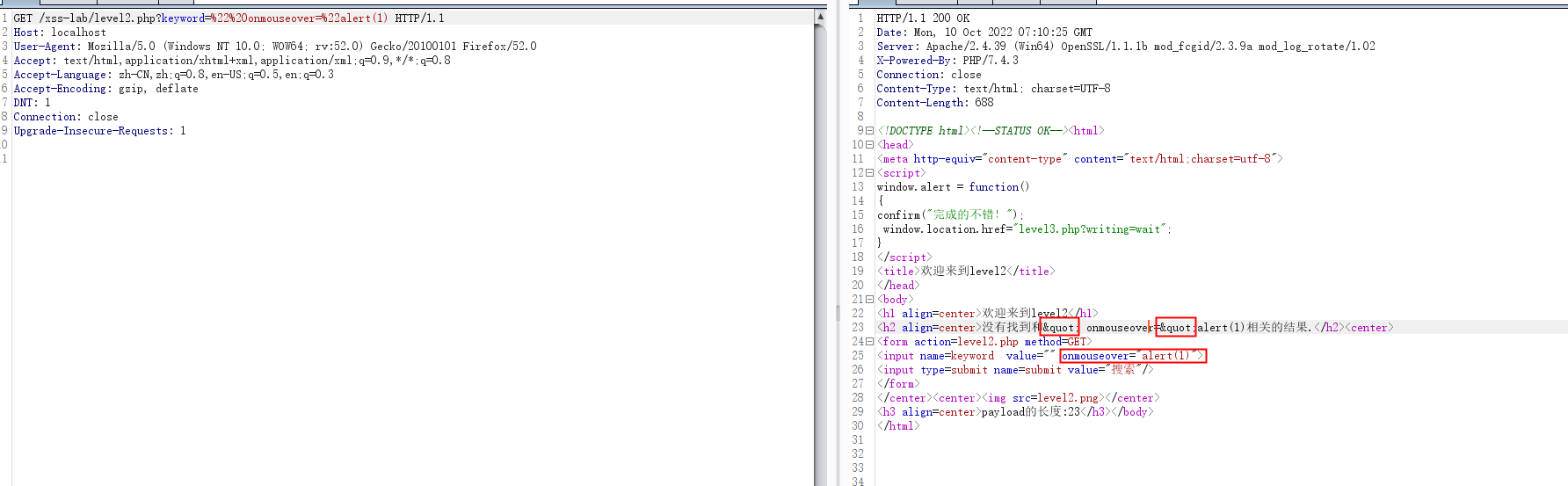This screenshot has width=1568, height=486.
Task: Click the form action=level2.php line
Action: click(984, 342)
